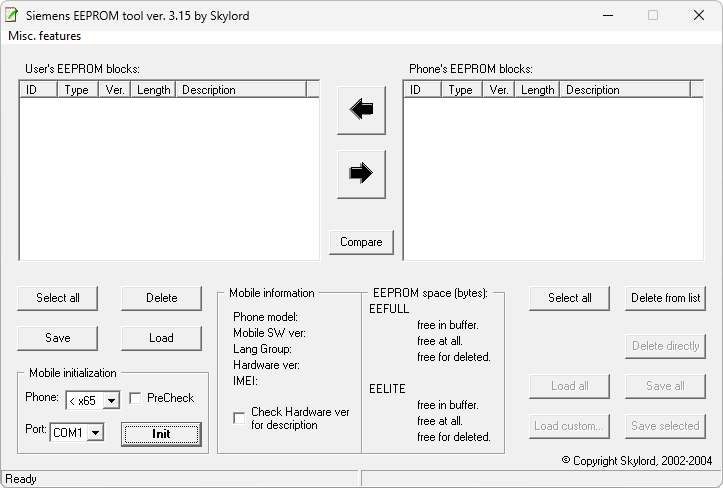Click the app icon in title bar
The height and width of the screenshot is (488, 723).
coord(12,15)
